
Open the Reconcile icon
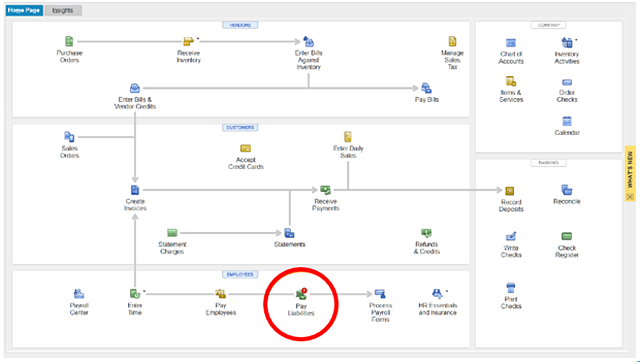coord(567,190)
